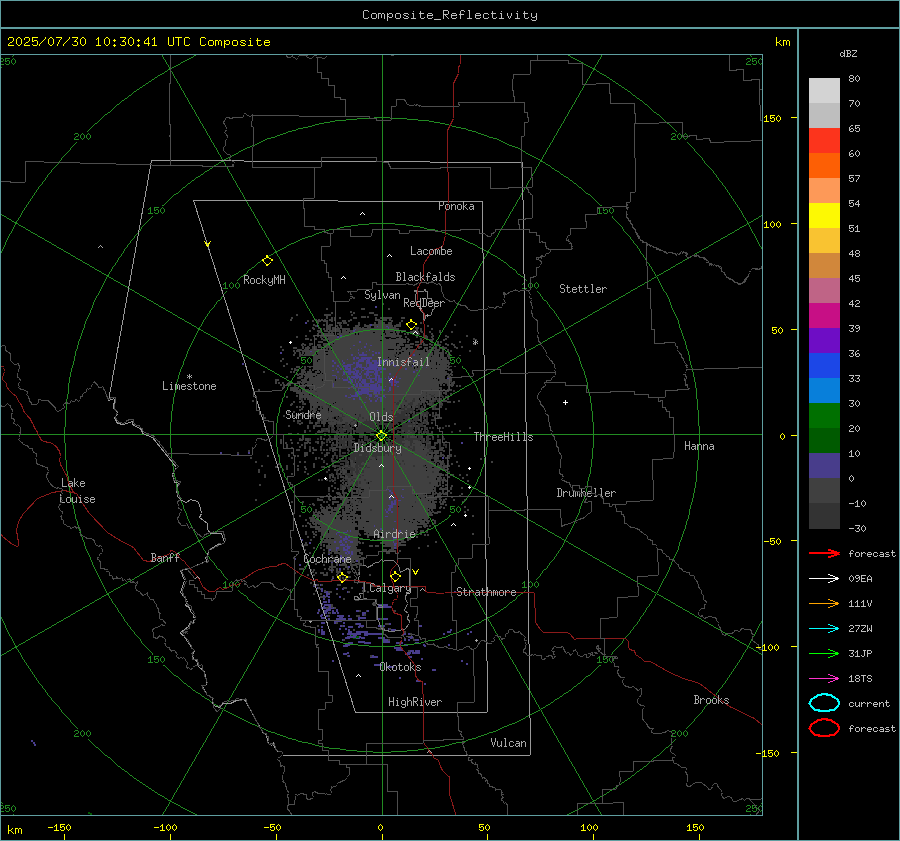
Task: Select the yellow V marker north of RockyMH
Action: point(208,244)
